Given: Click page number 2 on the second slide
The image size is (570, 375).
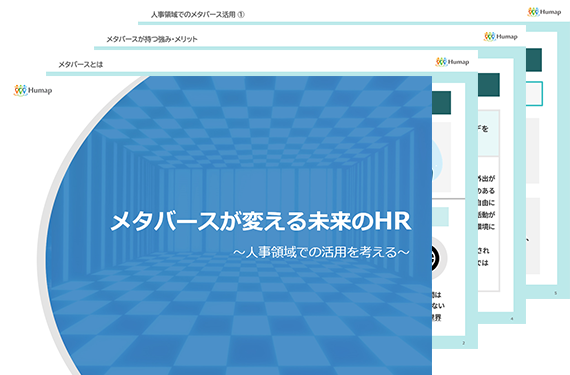Looking at the screenshot, I should pos(463,343).
